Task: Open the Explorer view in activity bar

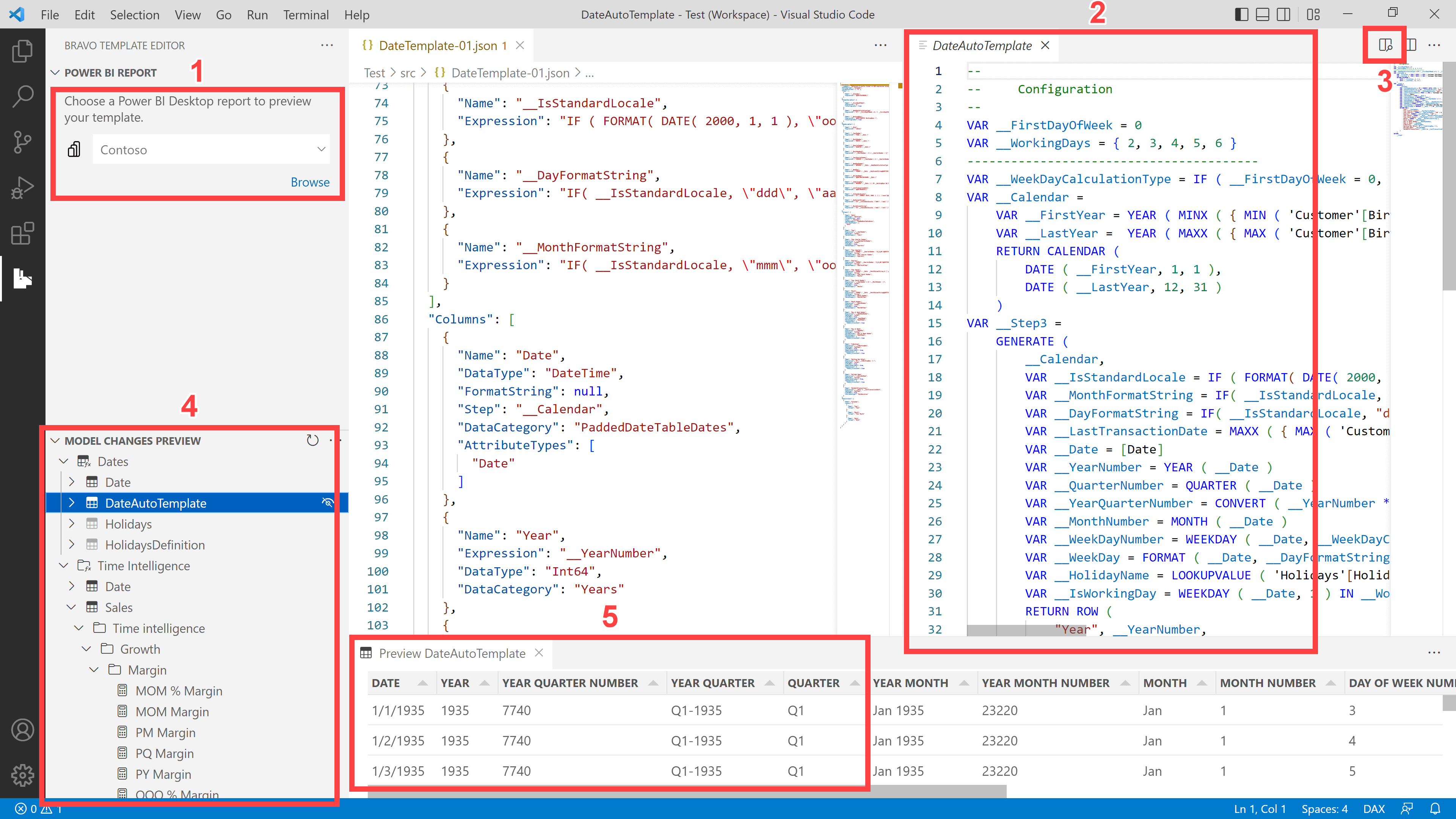Action: point(22,51)
